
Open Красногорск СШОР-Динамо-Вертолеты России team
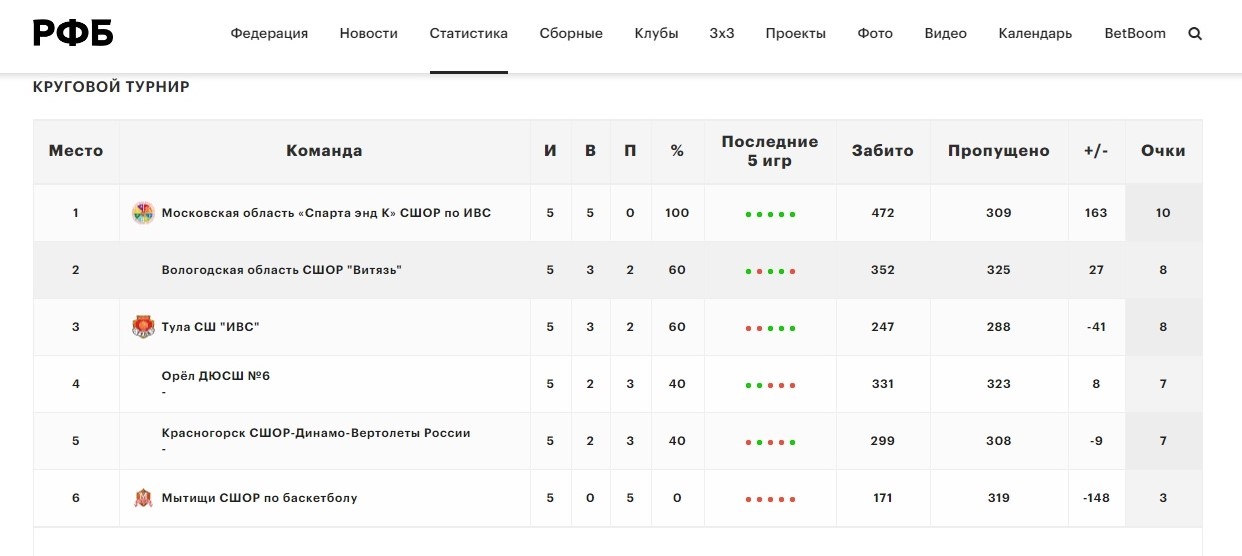tap(316, 434)
